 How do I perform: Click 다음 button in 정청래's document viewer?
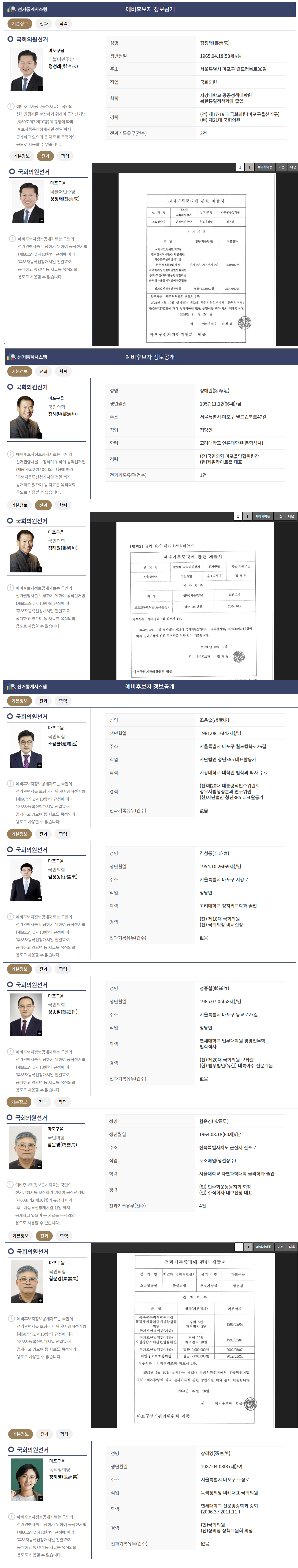pyautogui.click(x=293, y=167)
